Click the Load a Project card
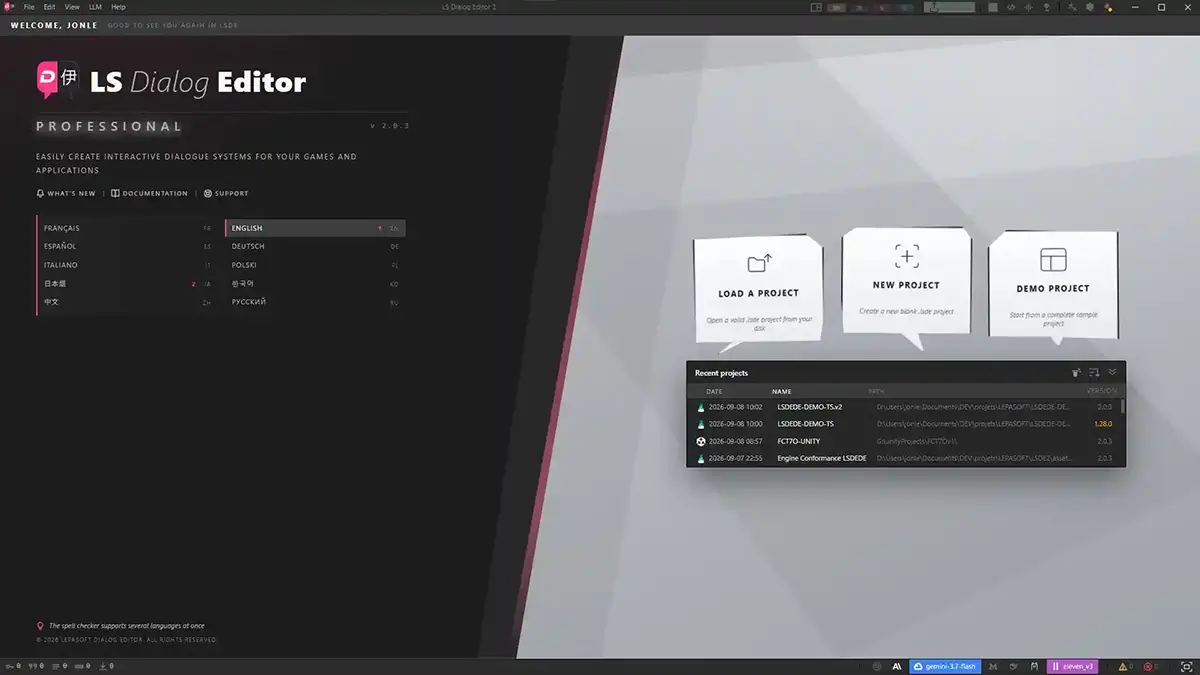The height and width of the screenshot is (675, 1200). [758, 288]
